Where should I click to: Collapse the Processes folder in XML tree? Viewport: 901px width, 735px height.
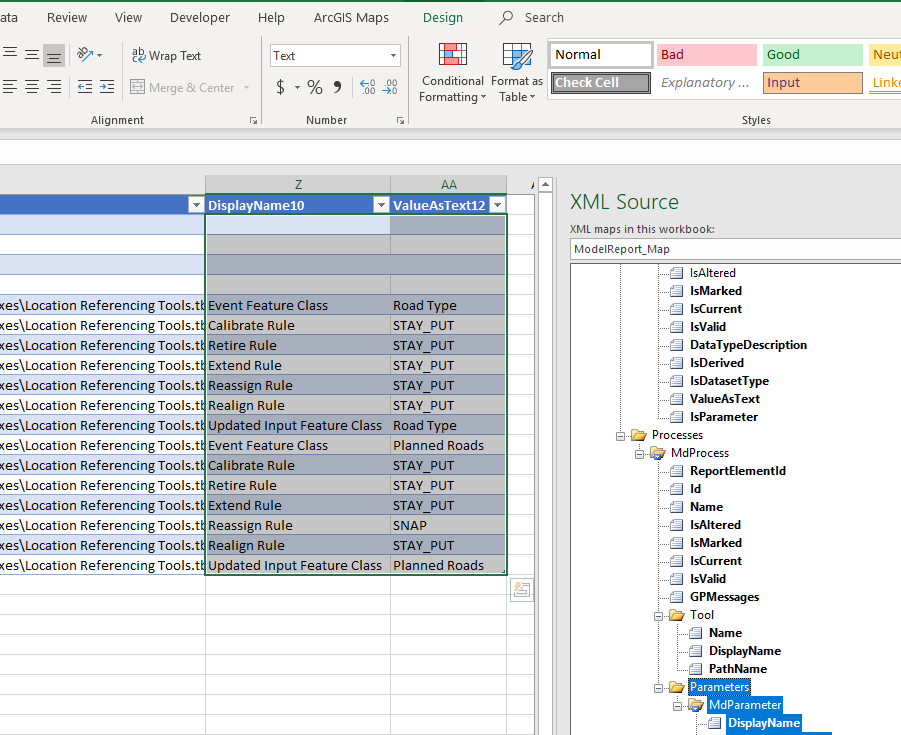[x=621, y=435]
